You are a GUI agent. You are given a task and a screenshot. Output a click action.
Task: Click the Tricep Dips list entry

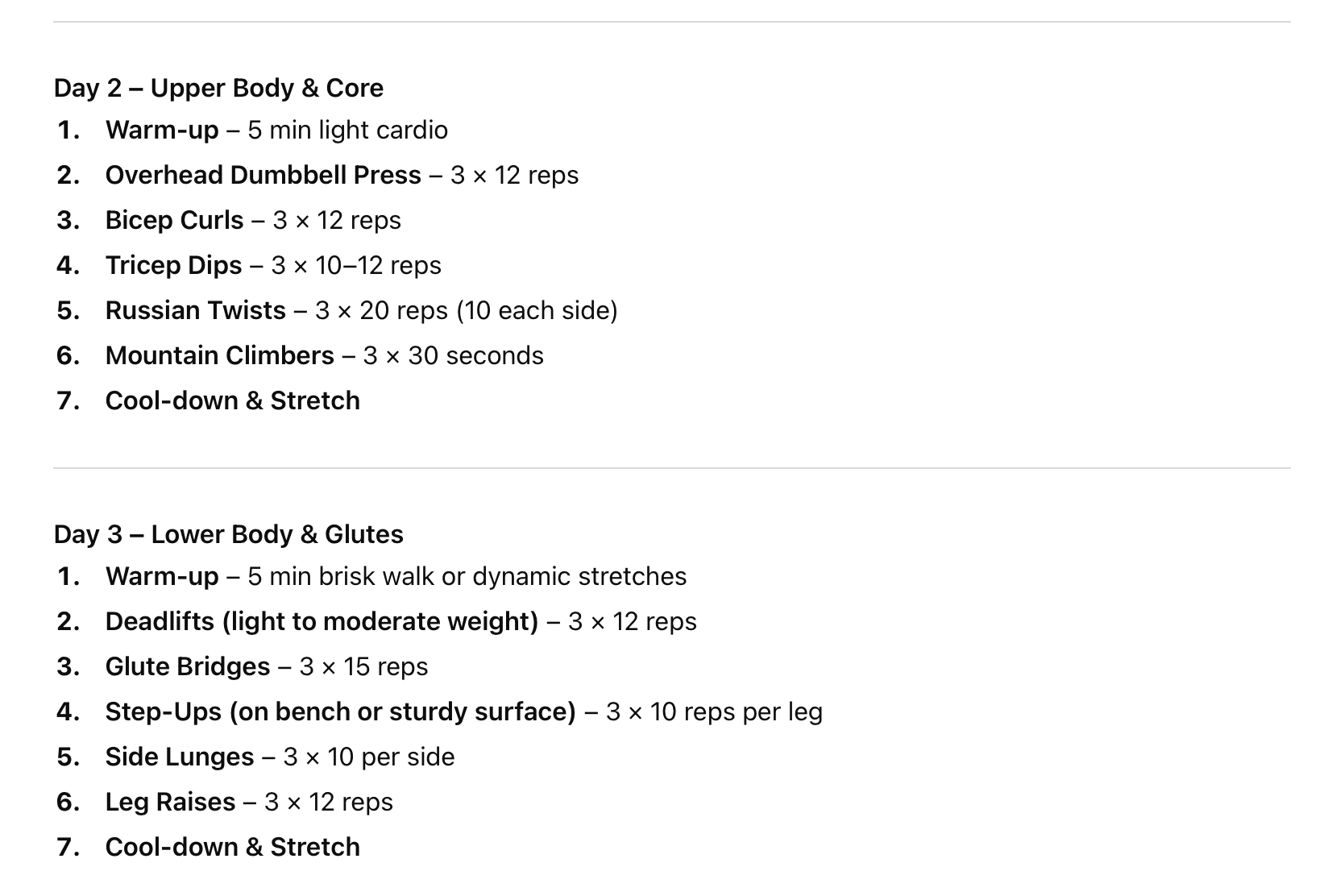coord(273,265)
